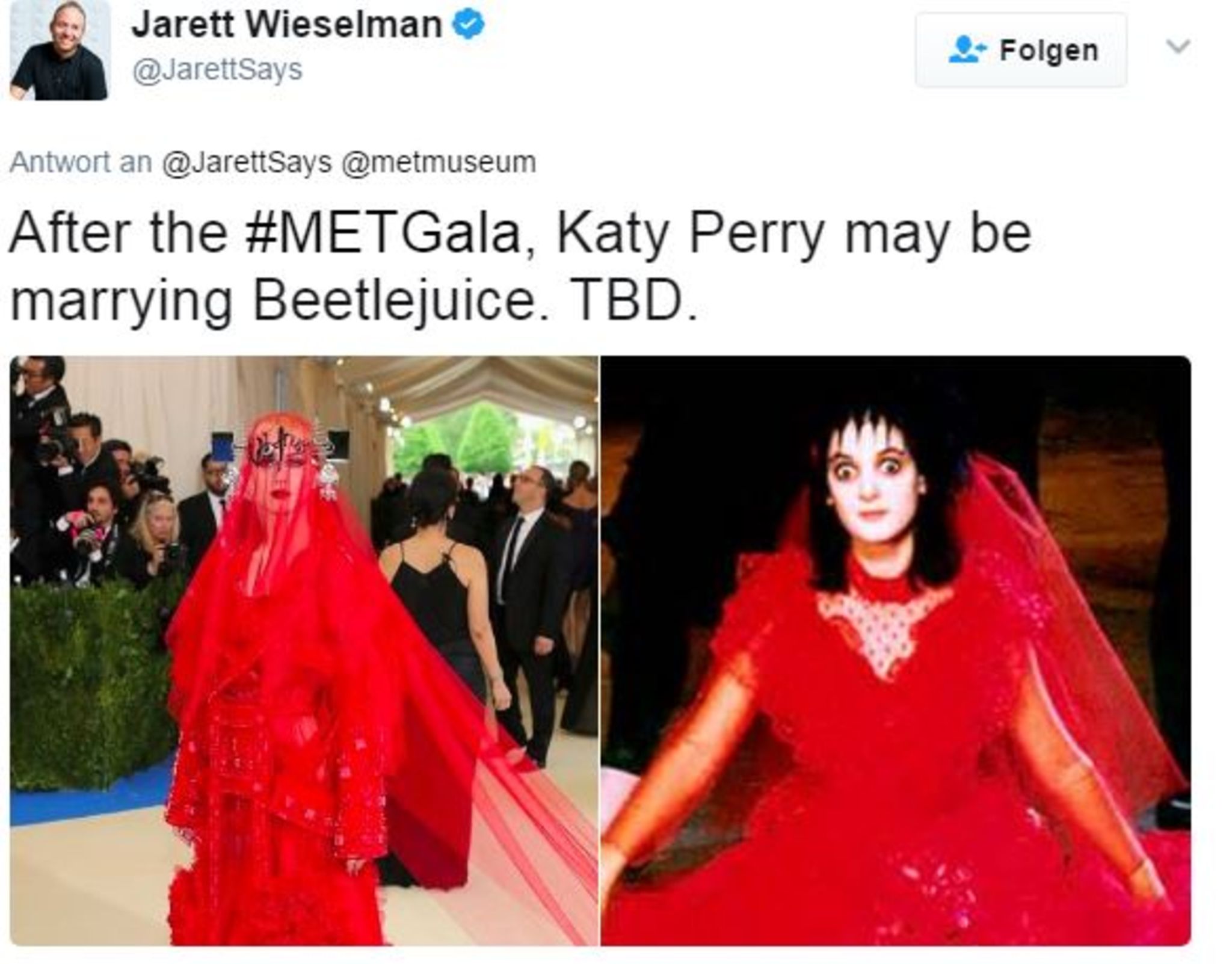
Task: Click Jarett Wieselman's profile avatar
Action: click(60, 51)
